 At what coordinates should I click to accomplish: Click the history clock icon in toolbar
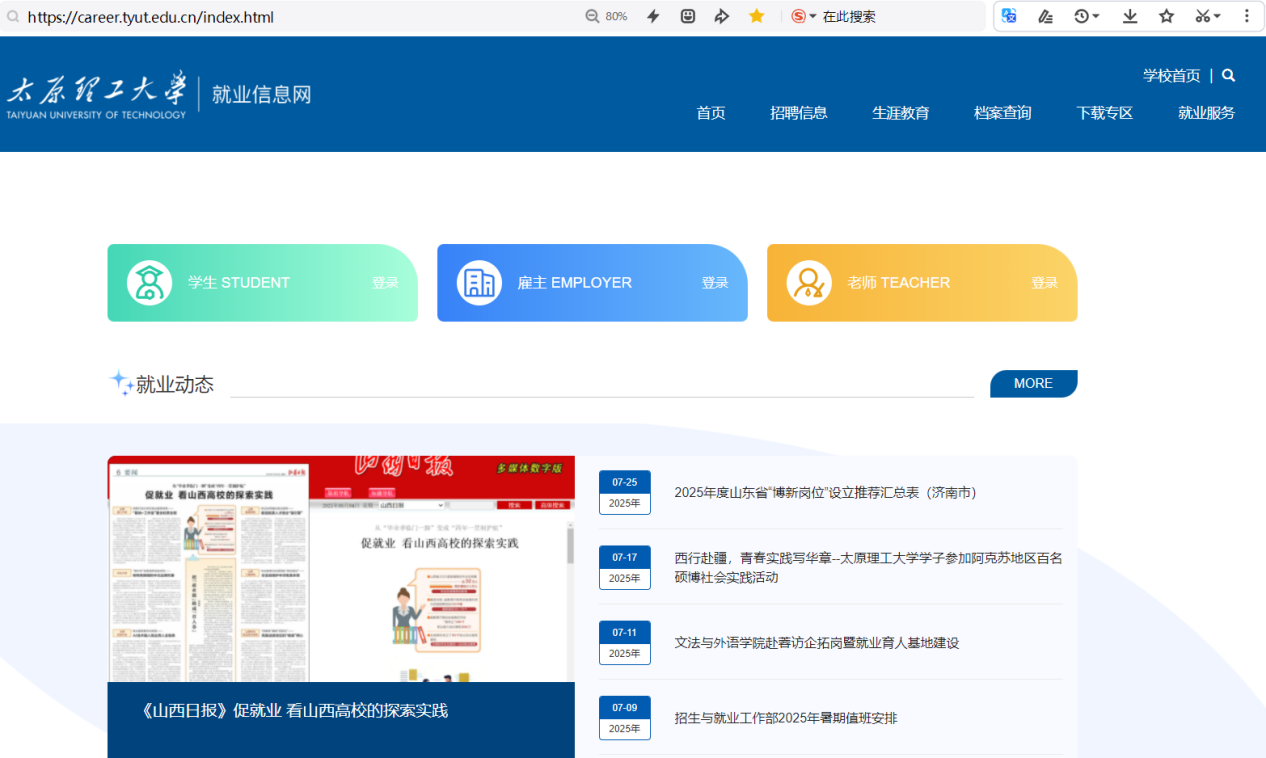click(1081, 16)
